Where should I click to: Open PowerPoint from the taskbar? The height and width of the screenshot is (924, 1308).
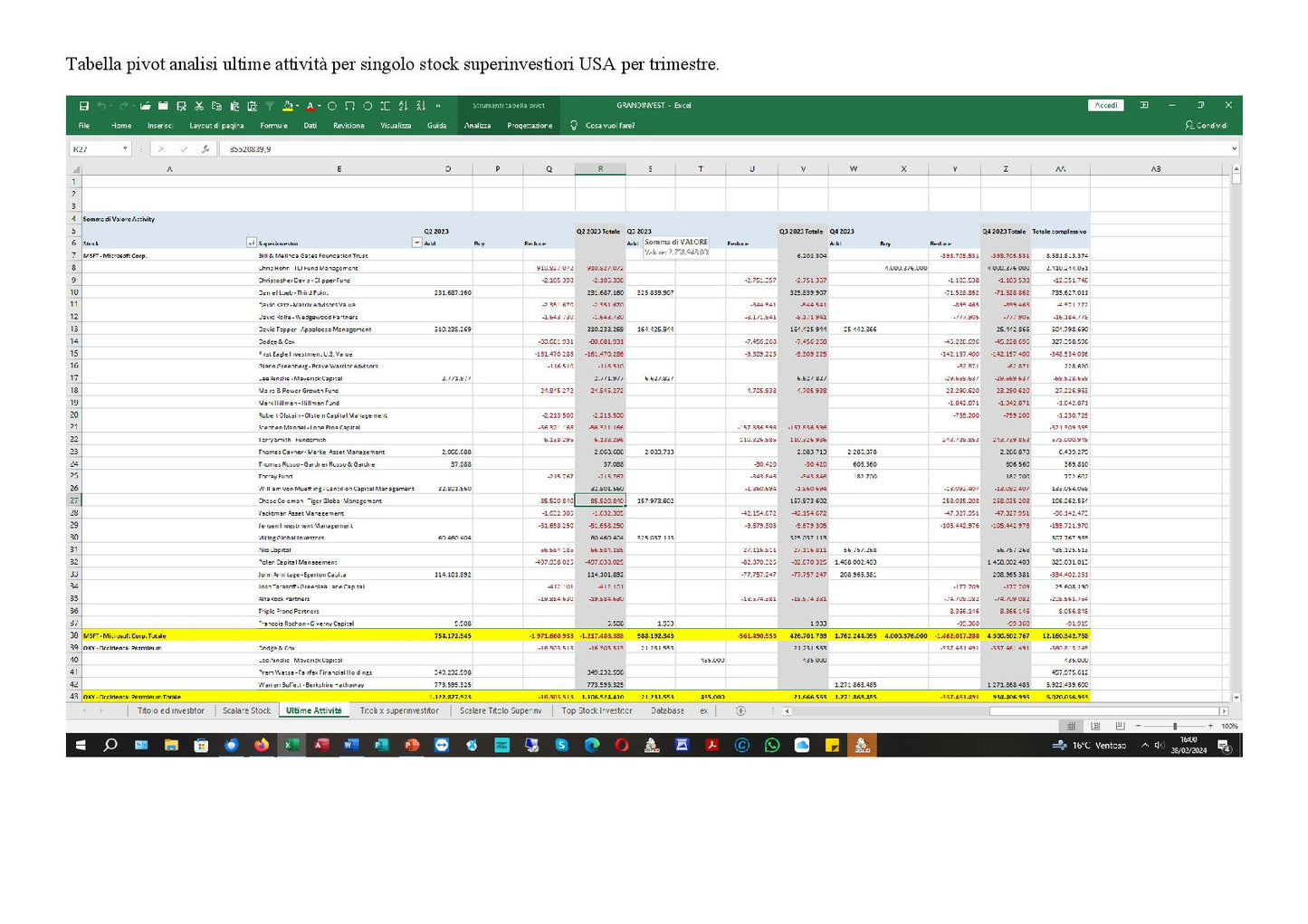coord(411,745)
